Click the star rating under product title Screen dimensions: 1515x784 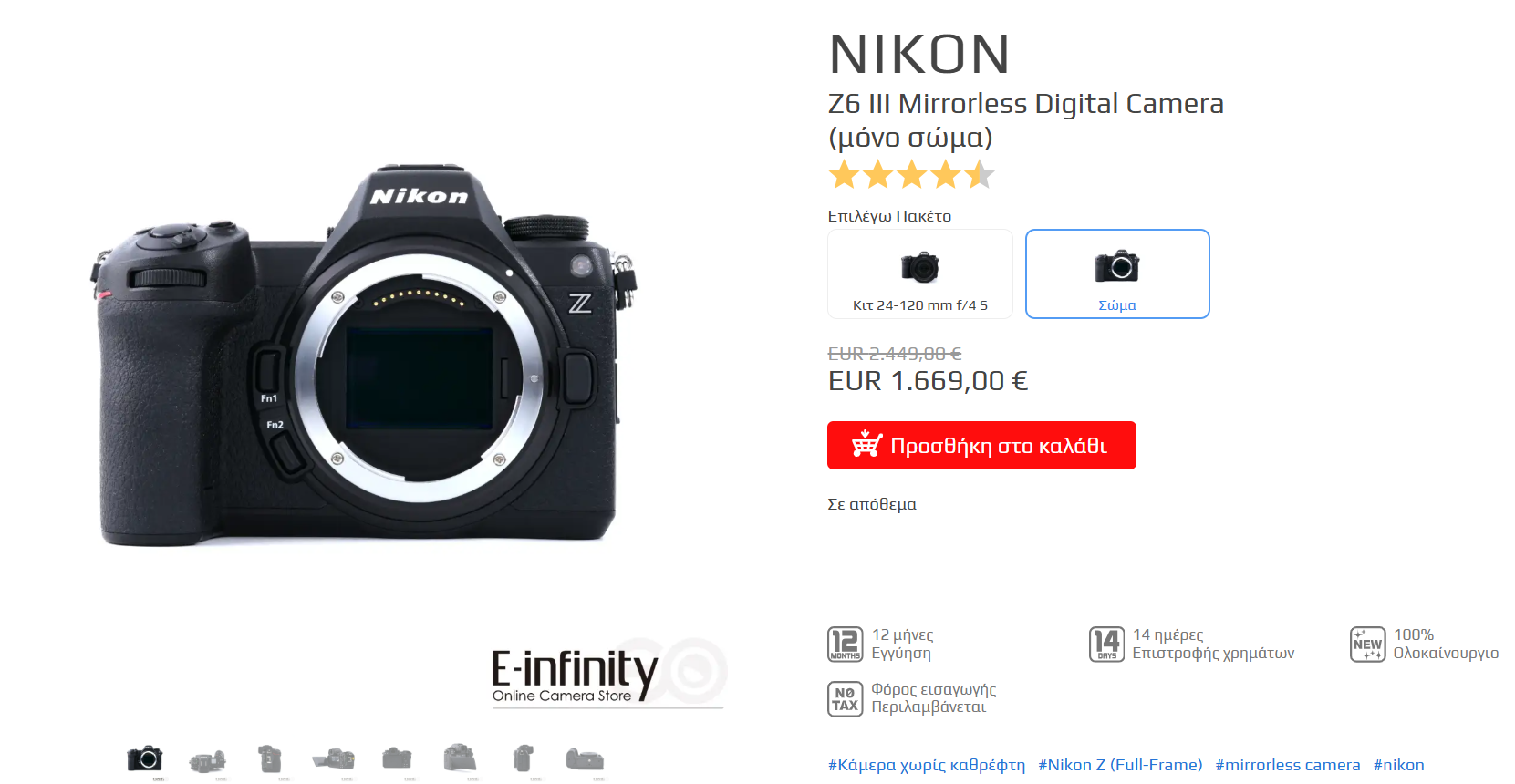point(911,174)
